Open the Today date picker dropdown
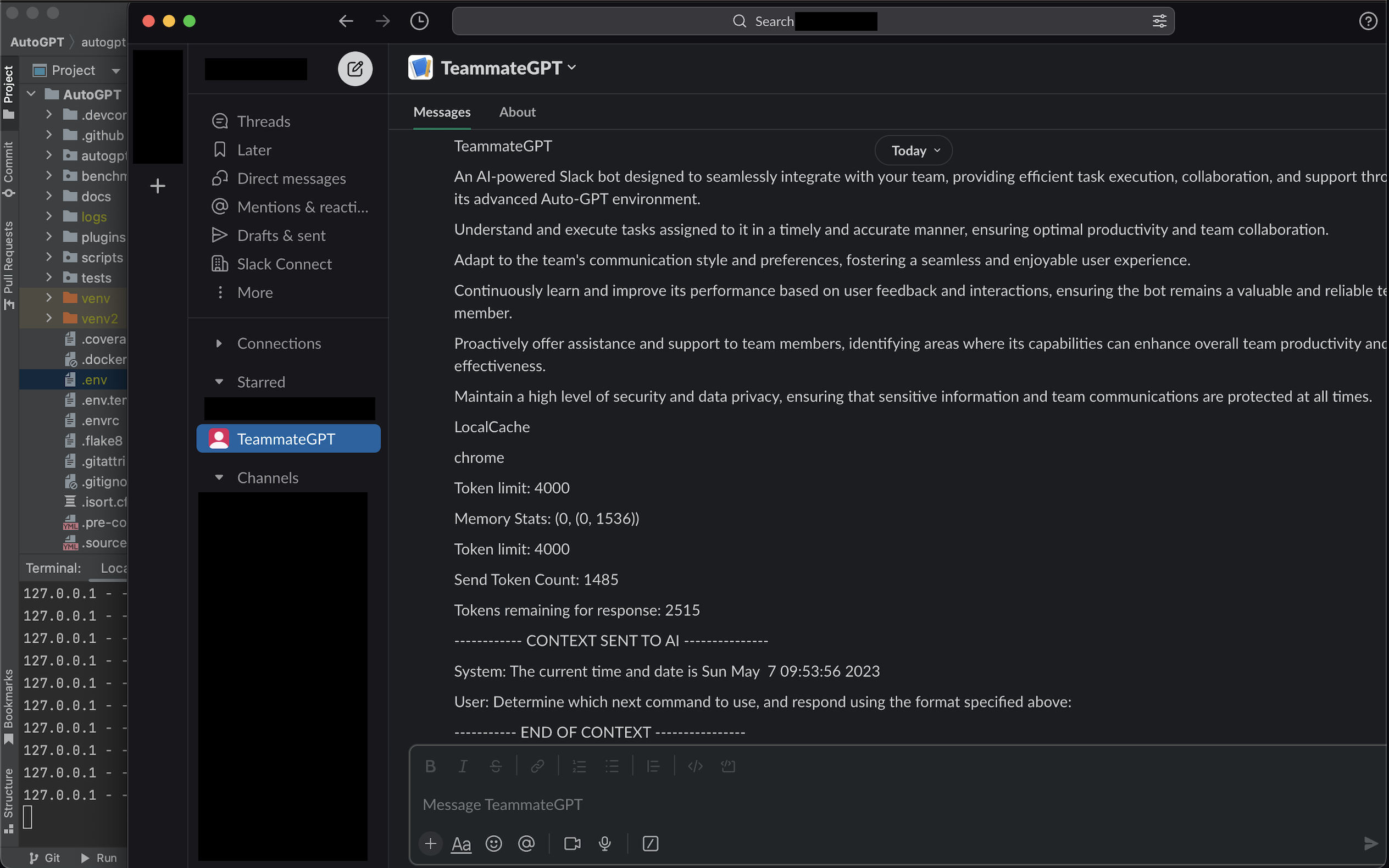The height and width of the screenshot is (868, 1389). (912, 150)
